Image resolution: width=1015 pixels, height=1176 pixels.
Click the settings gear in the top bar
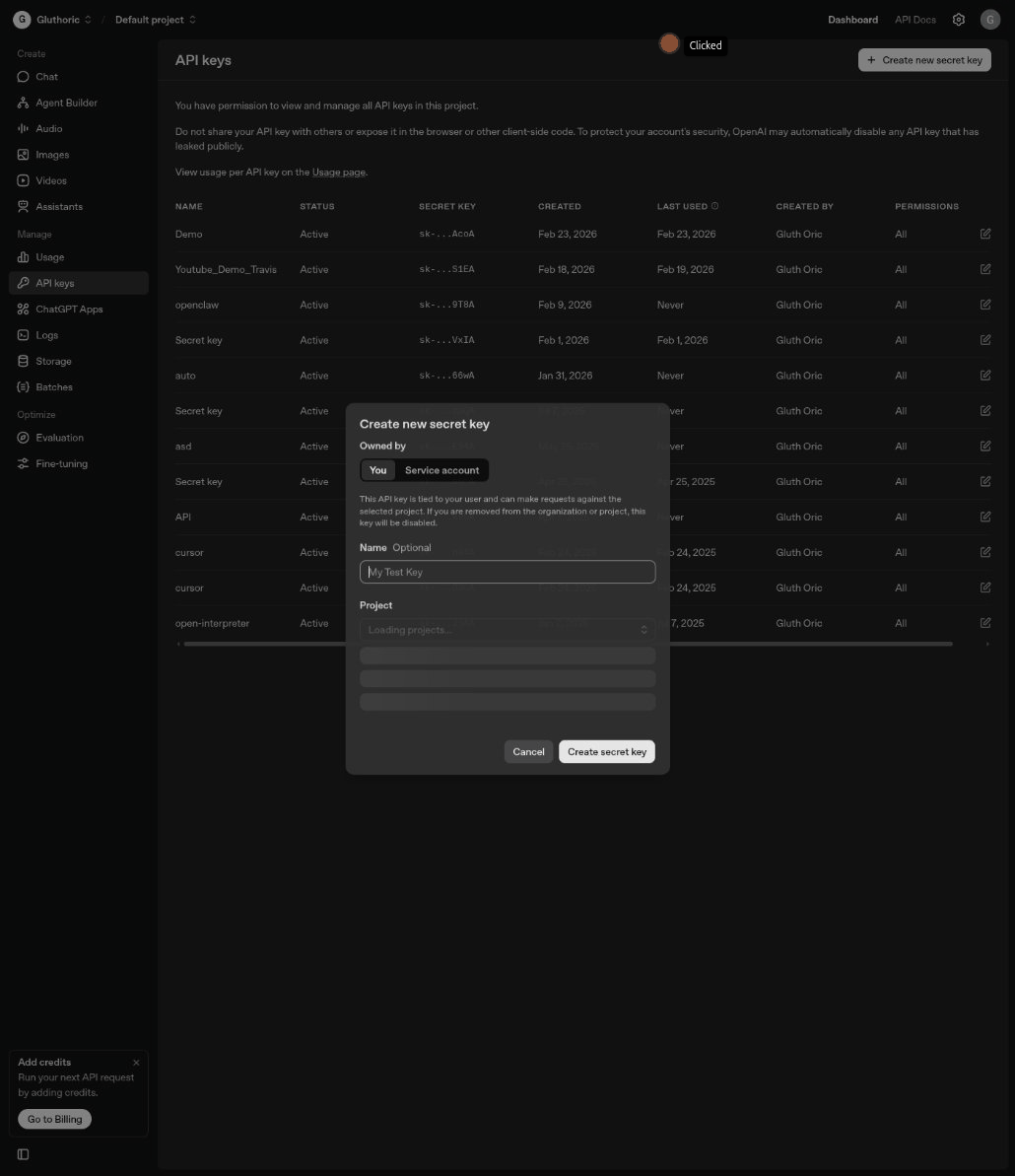(x=958, y=19)
